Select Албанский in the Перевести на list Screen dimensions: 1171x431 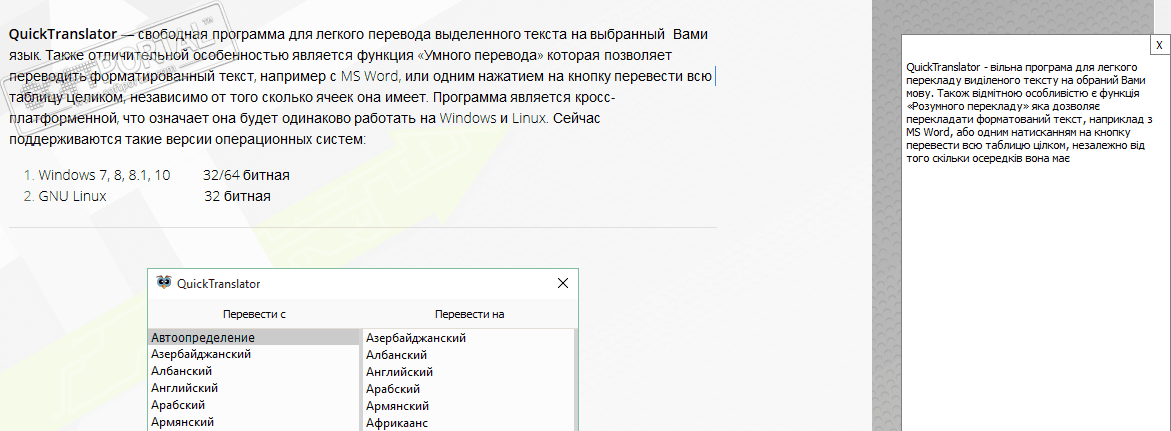coord(468,356)
